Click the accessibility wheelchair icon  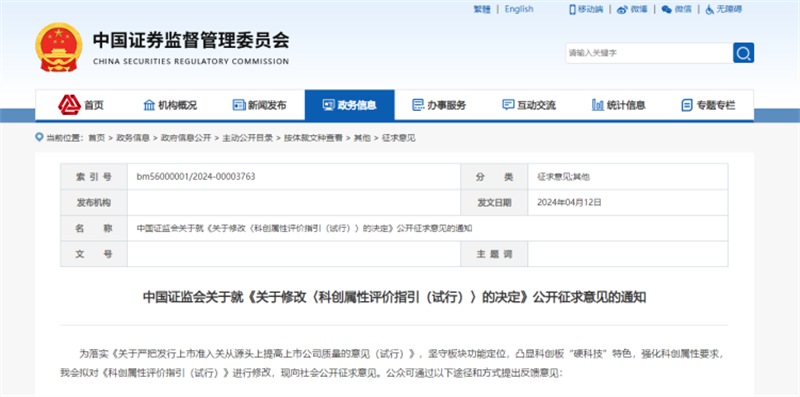click(710, 10)
